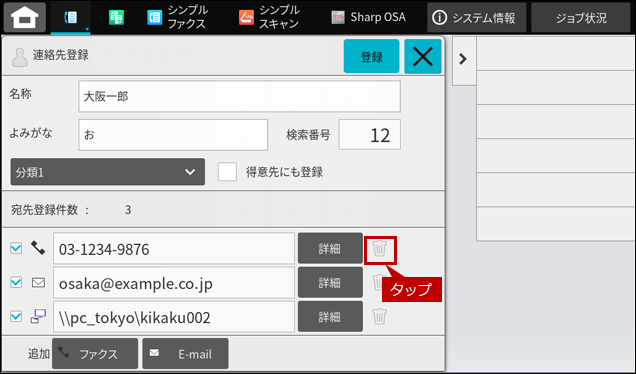The height and width of the screenshot is (374, 636).
Task: Click the phone icon beside 03-1234-9876
Action: point(38,248)
